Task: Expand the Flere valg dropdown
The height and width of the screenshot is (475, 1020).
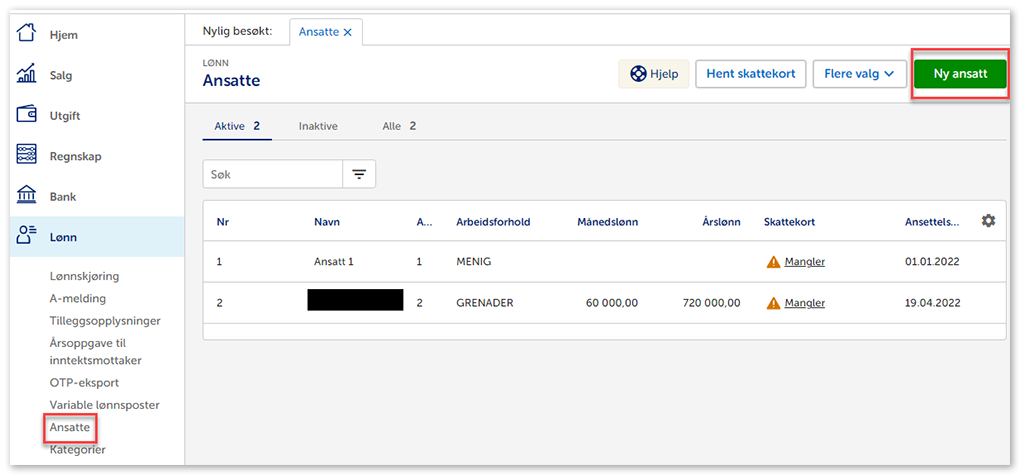Action: pyautogui.click(x=859, y=74)
